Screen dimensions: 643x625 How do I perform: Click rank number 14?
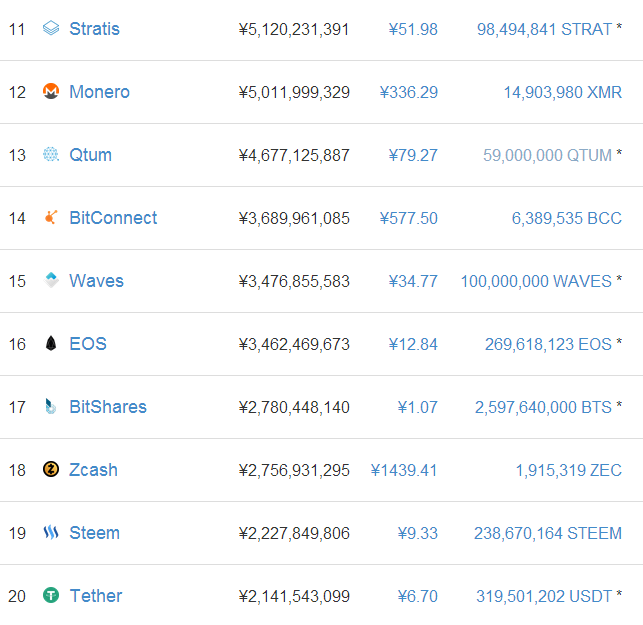17,219
